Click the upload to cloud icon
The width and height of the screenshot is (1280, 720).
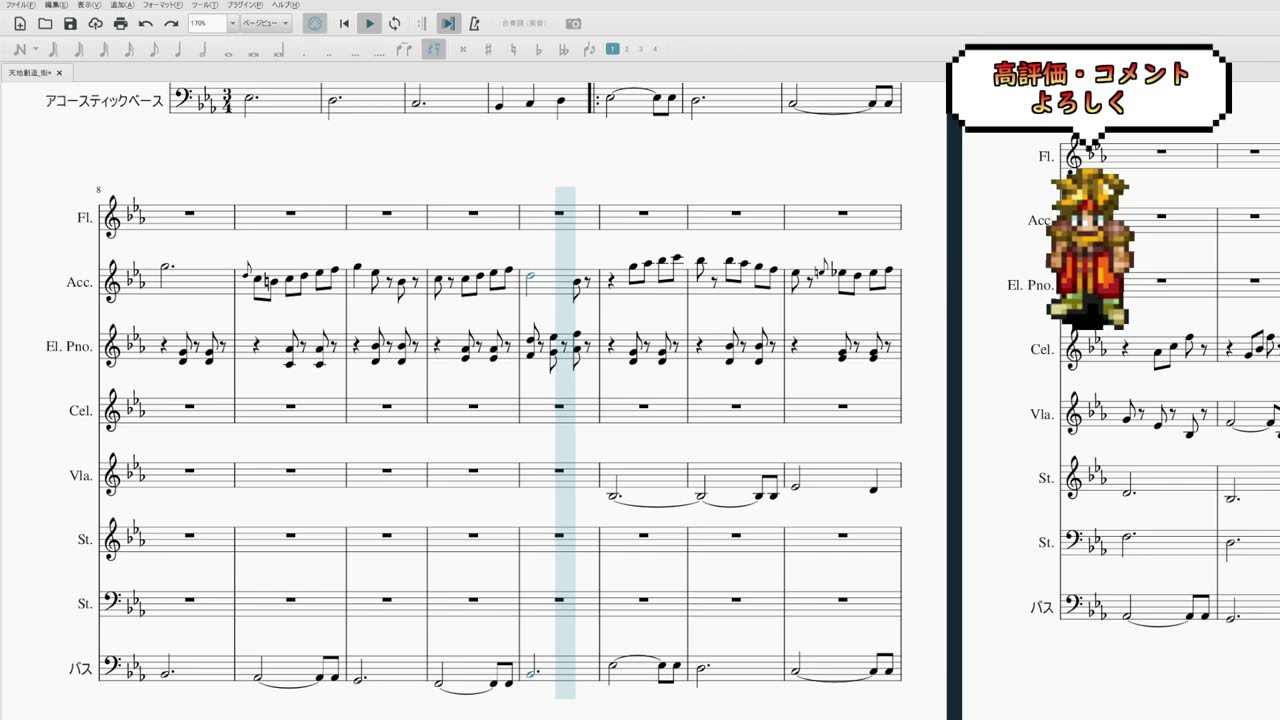point(95,23)
